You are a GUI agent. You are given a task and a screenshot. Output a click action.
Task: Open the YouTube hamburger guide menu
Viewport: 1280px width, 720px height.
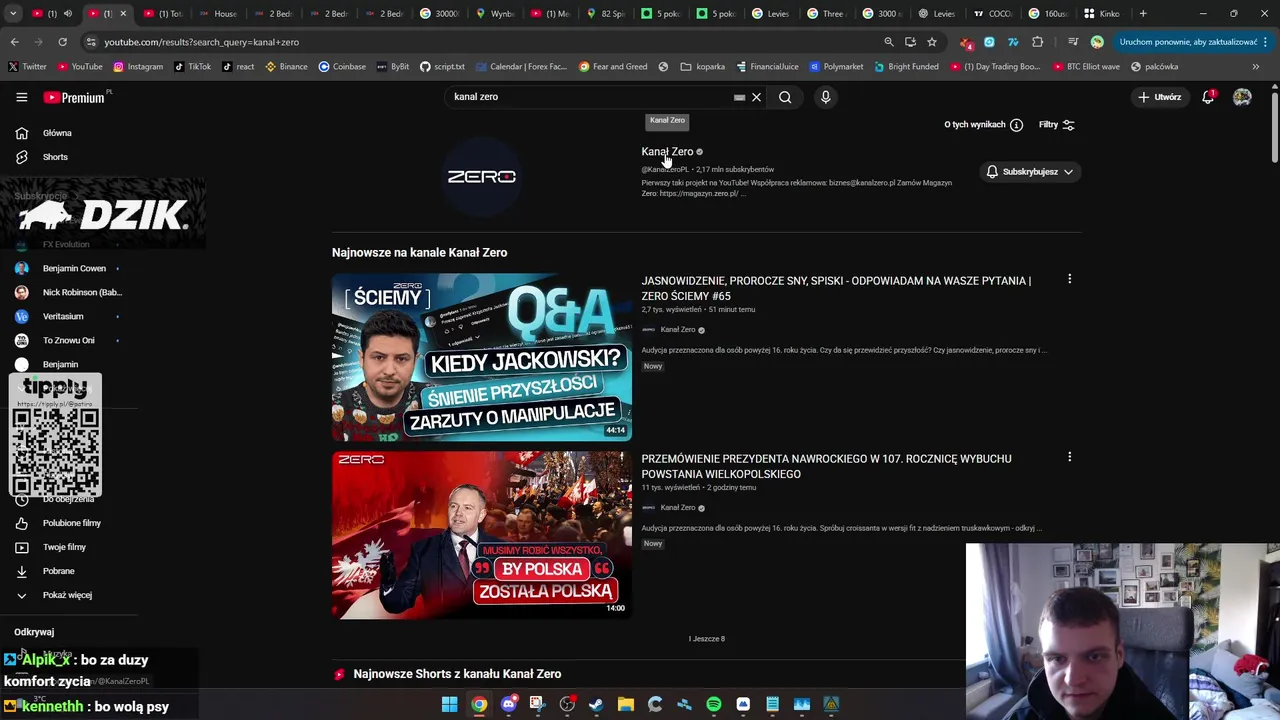pyautogui.click(x=21, y=97)
